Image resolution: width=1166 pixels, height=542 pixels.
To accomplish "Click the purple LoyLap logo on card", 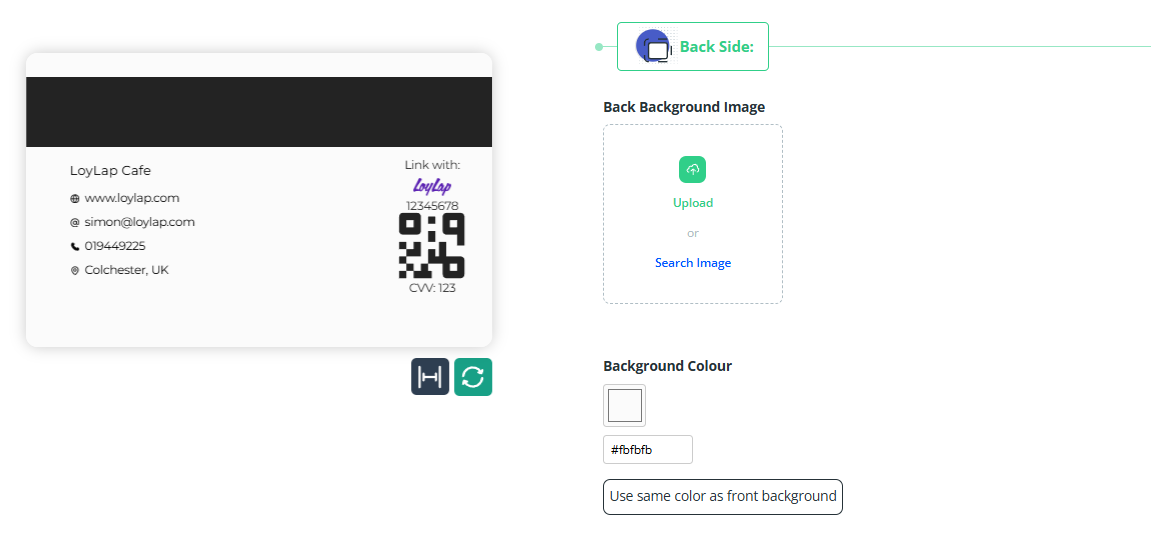I will coord(432,186).
